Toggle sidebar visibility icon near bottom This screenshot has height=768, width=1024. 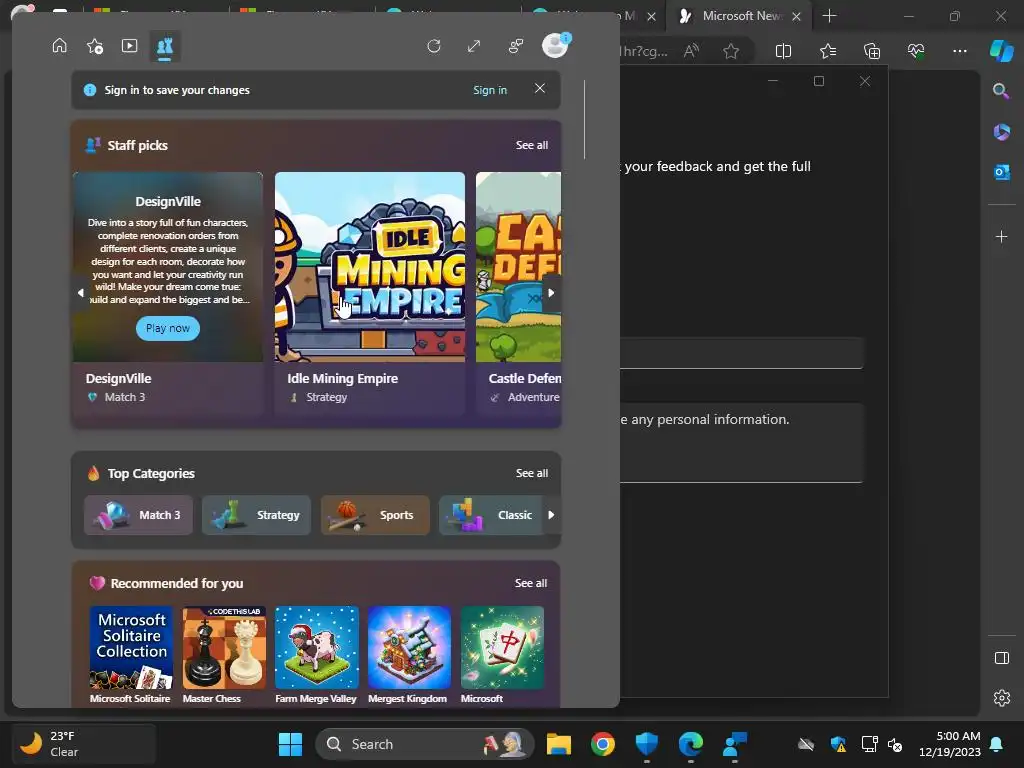(x=1001, y=658)
